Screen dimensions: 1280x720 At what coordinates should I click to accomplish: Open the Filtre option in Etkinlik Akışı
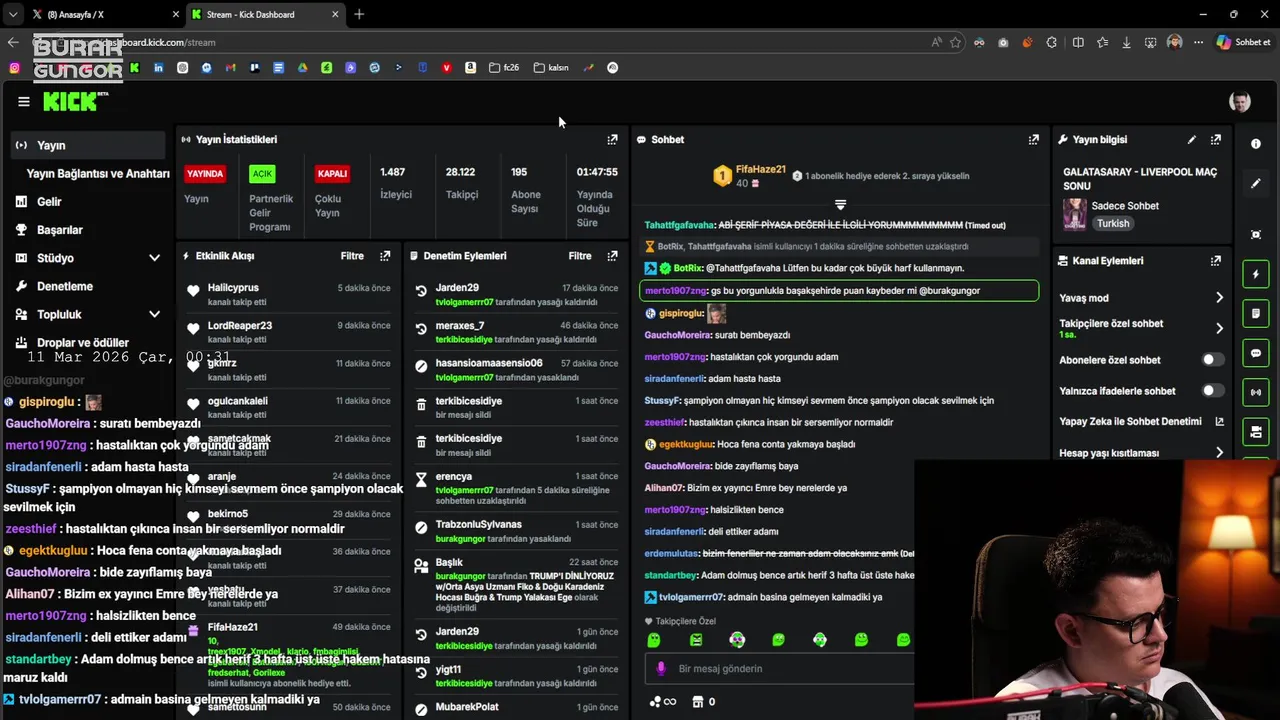tap(352, 256)
